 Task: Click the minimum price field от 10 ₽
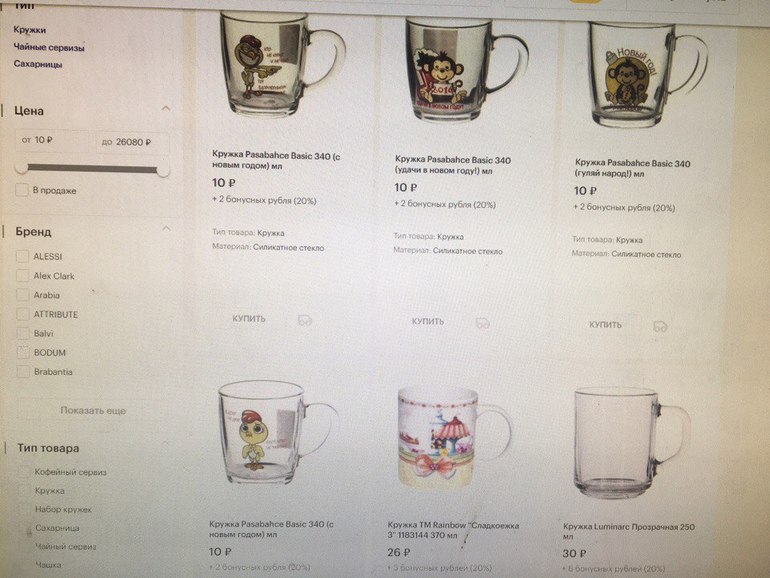tap(52, 140)
